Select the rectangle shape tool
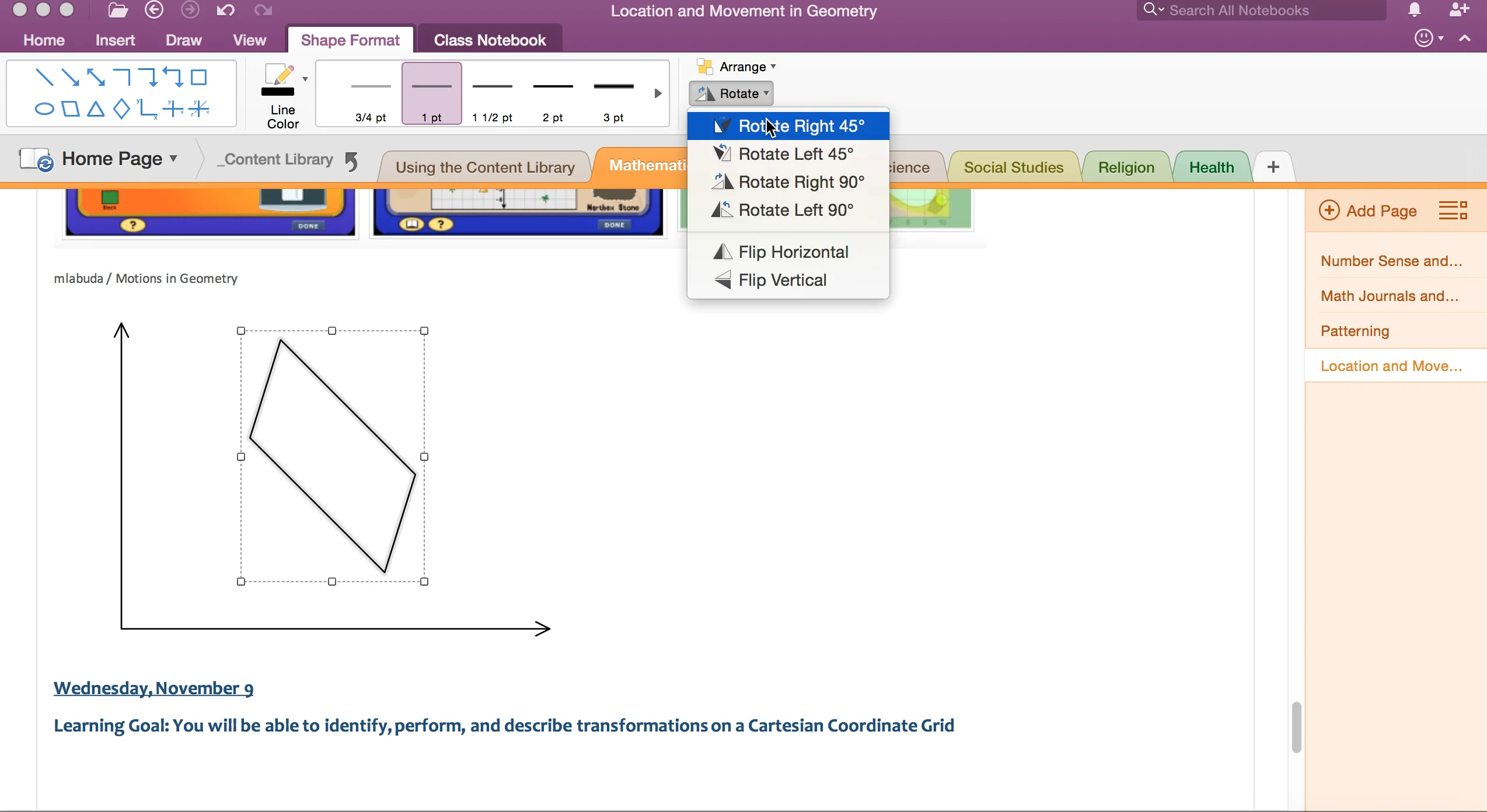 [199, 76]
